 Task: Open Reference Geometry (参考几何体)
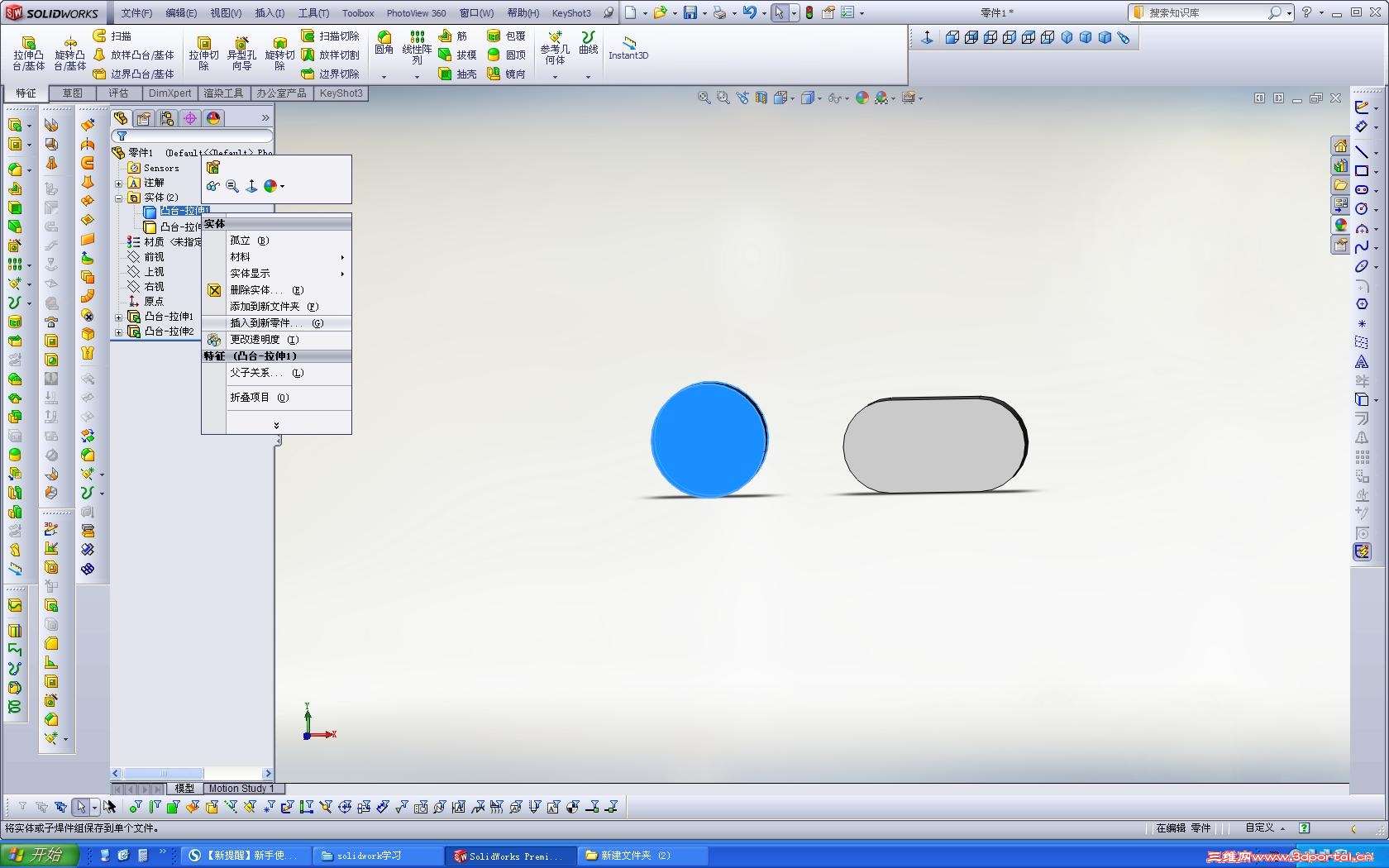[555, 48]
